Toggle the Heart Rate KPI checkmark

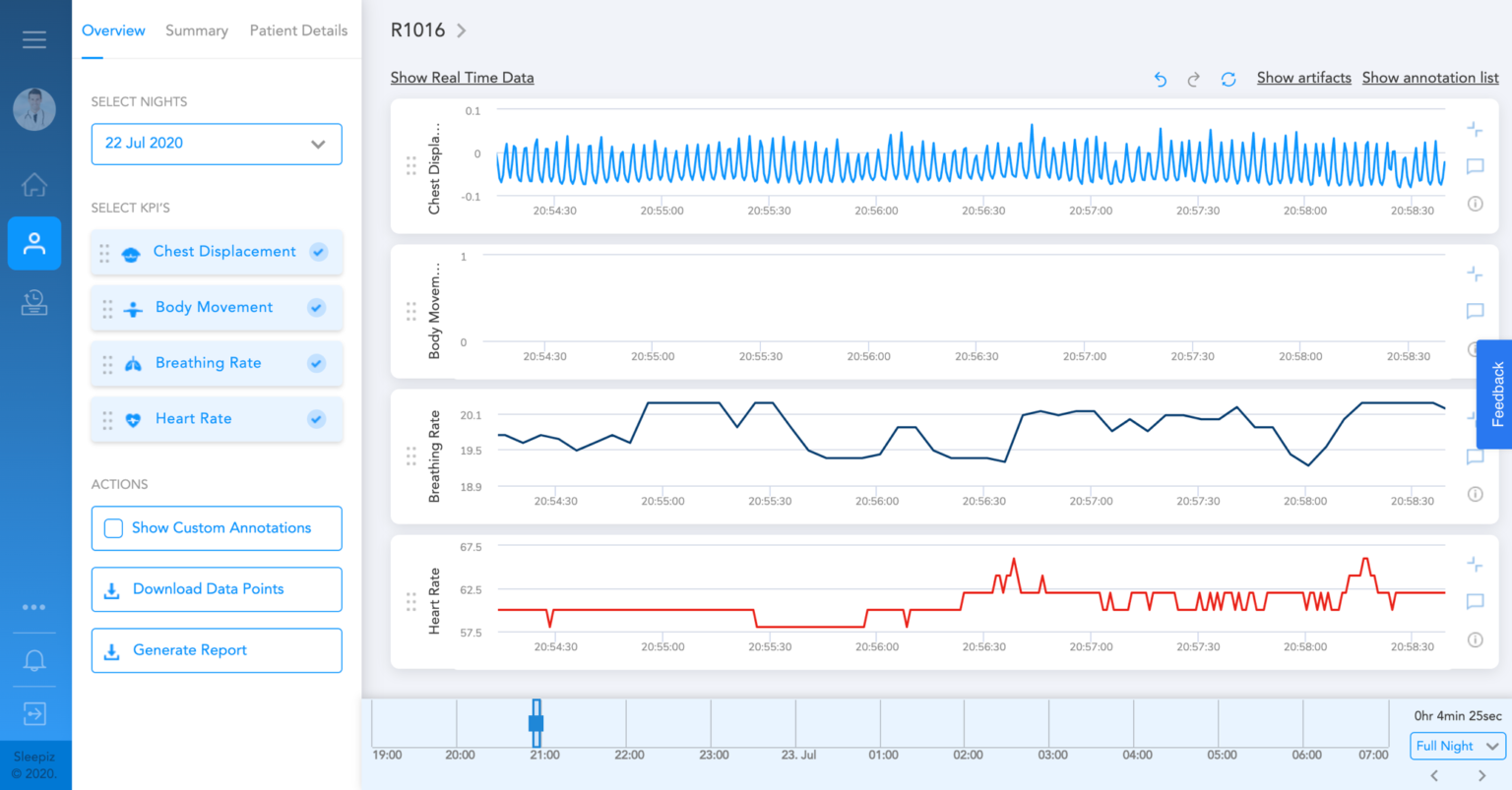coord(316,419)
